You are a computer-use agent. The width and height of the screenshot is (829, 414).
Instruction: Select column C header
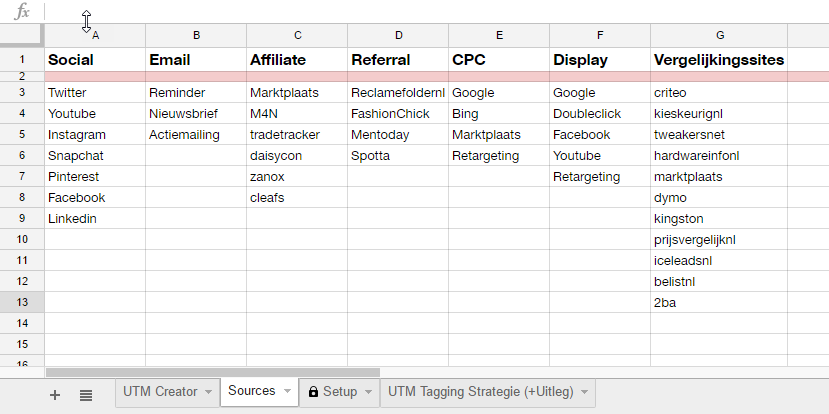[x=297, y=35]
